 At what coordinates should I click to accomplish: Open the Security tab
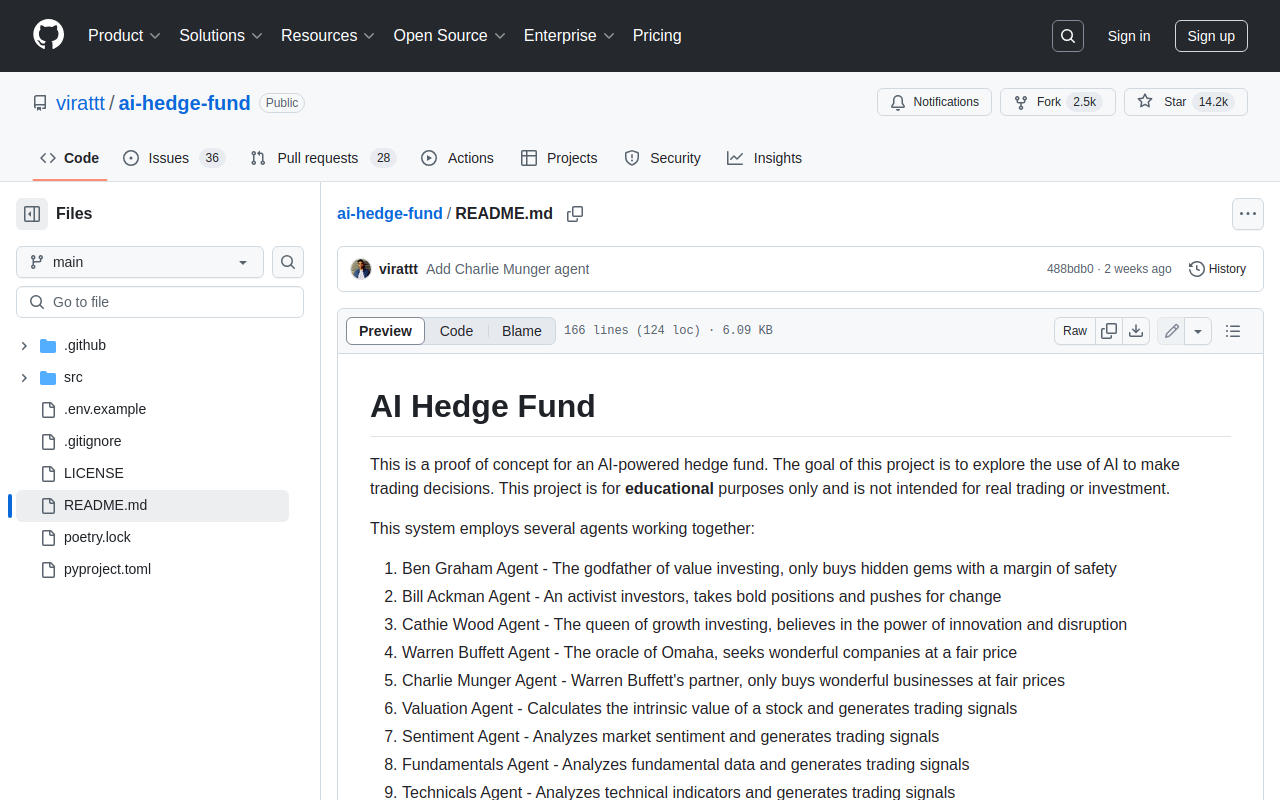click(x=662, y=158)
